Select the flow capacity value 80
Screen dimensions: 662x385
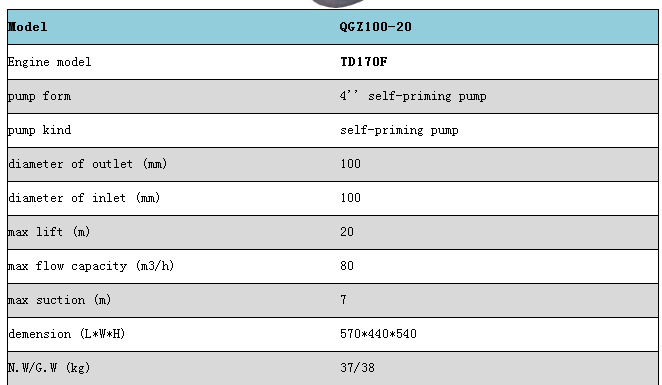(347, 266)
